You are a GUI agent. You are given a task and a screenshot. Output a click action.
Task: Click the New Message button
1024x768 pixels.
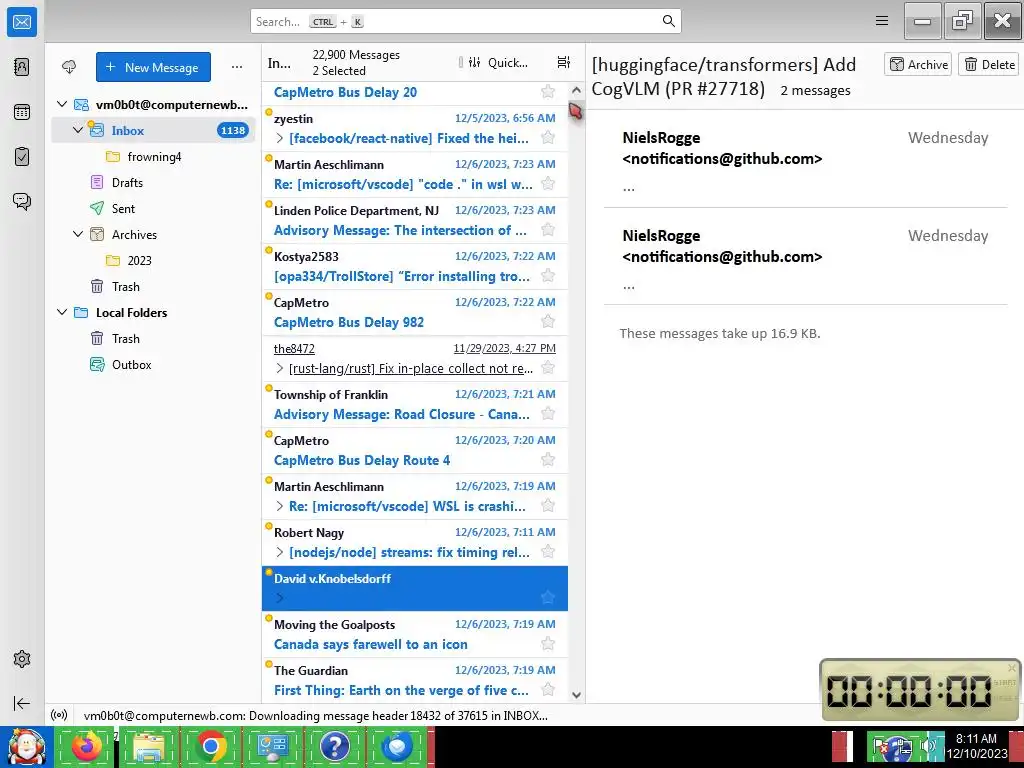coord(153,67)
